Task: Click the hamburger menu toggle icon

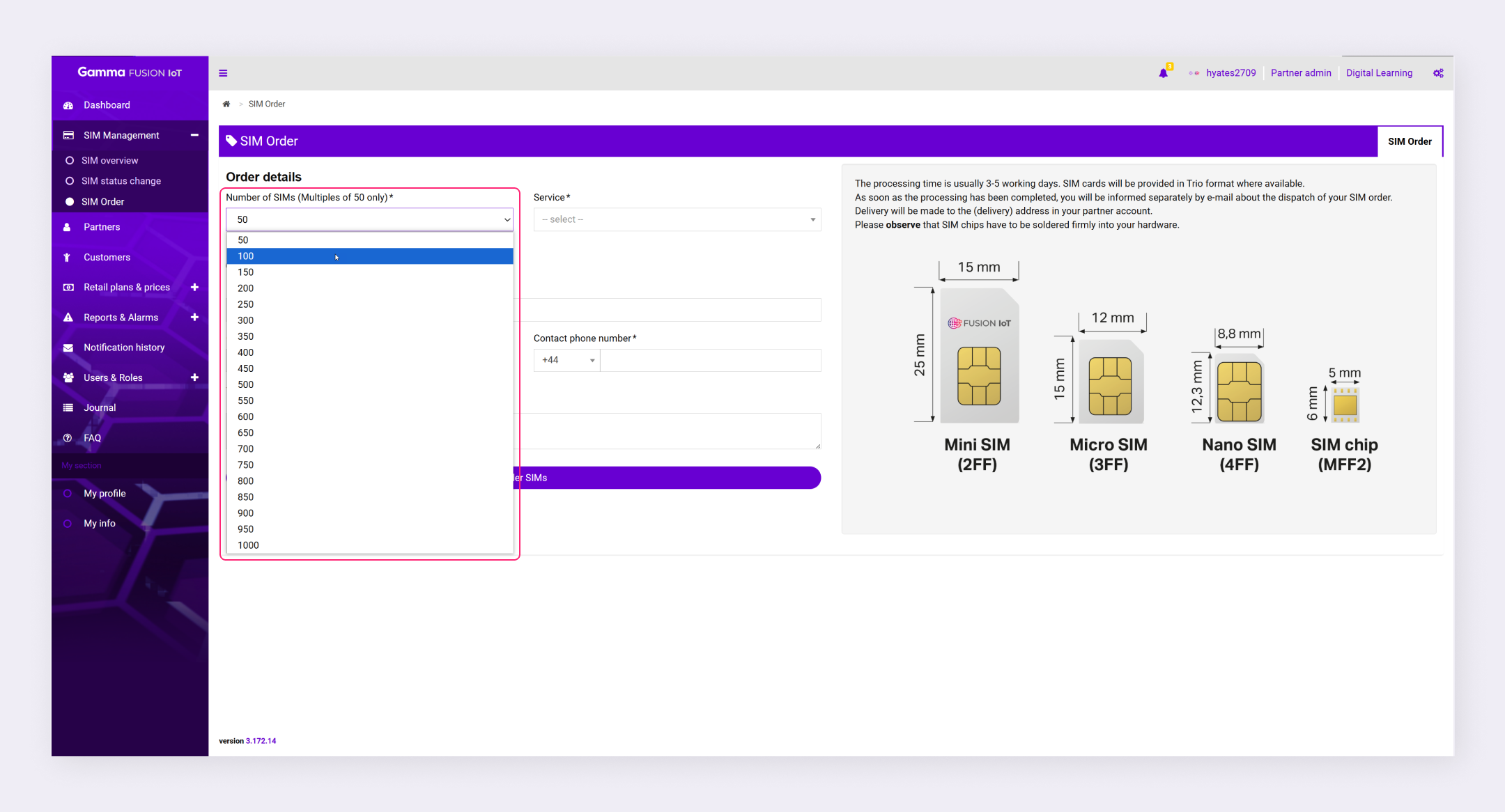Action: pyautogui.click(x=223, y=73)
